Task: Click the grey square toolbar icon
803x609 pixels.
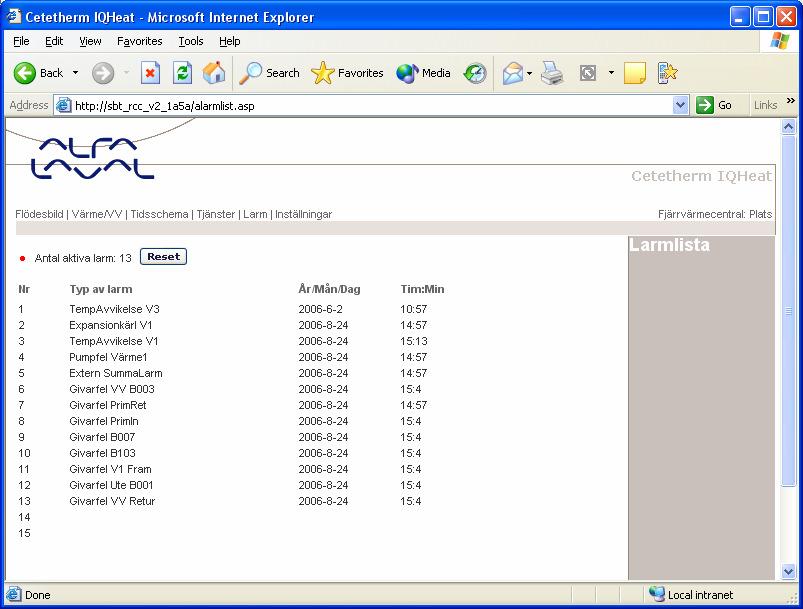Action: click(x=588, y=73)
